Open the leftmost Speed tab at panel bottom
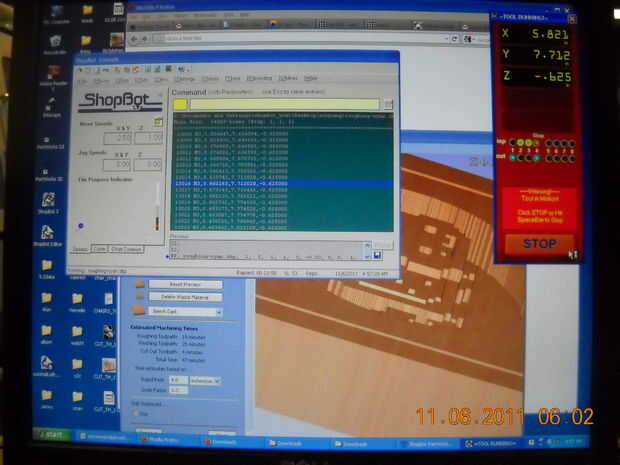Image resolution: width=620 pixels, height=465 pixels. click(x=80, y=249)
